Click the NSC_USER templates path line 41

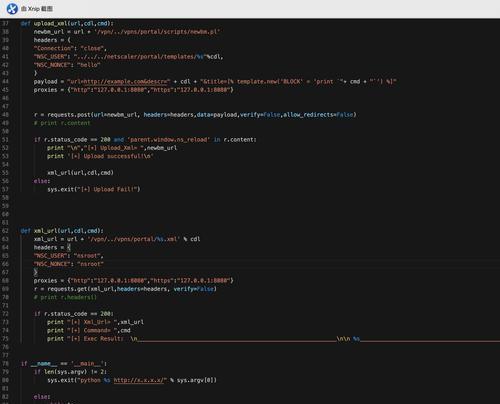(x=128, y=57)
